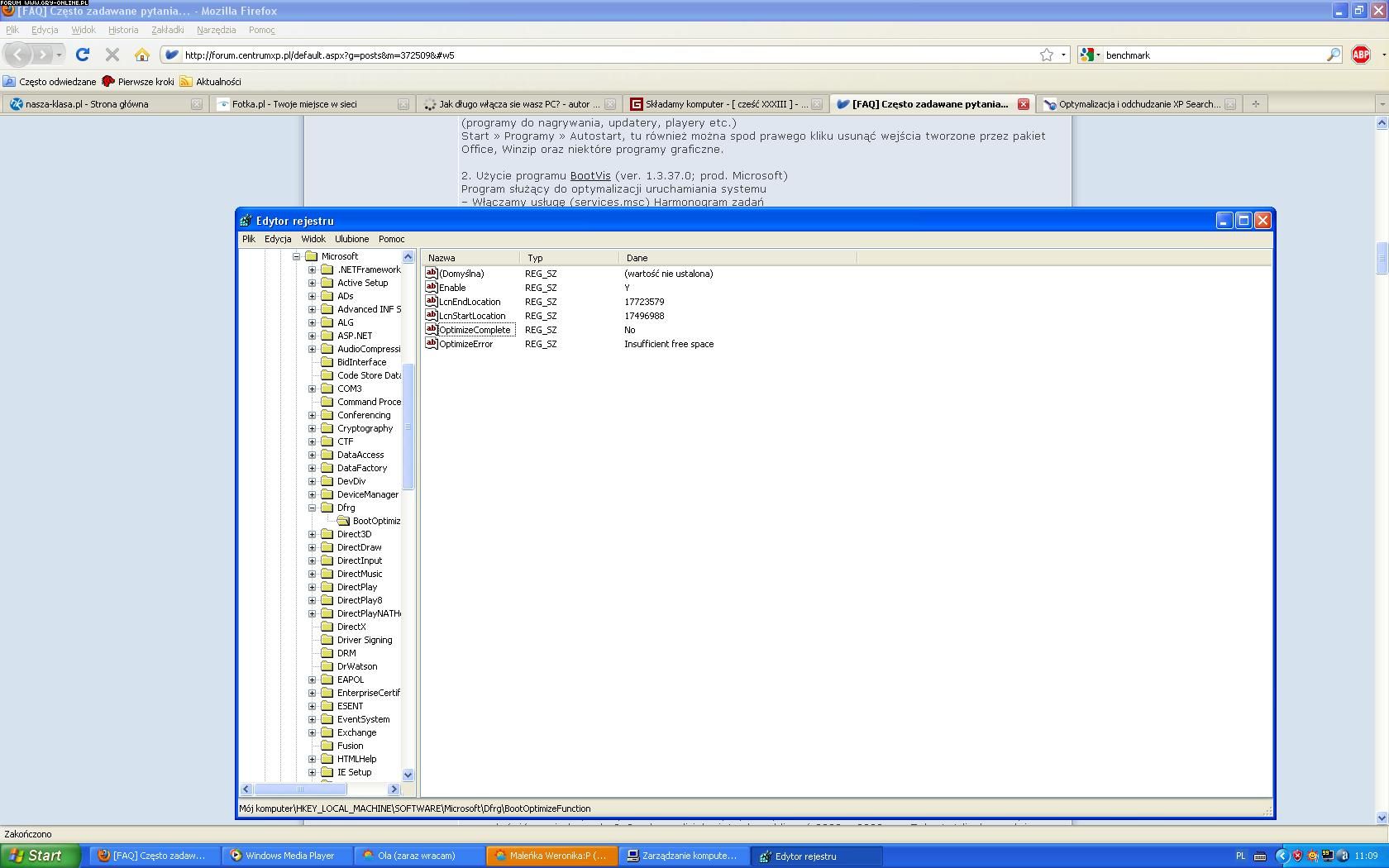Image resolution: width=1389 pixels, height=868 pixels.
Task: Open a new tab in Firefox
Action: point(1255,104)
